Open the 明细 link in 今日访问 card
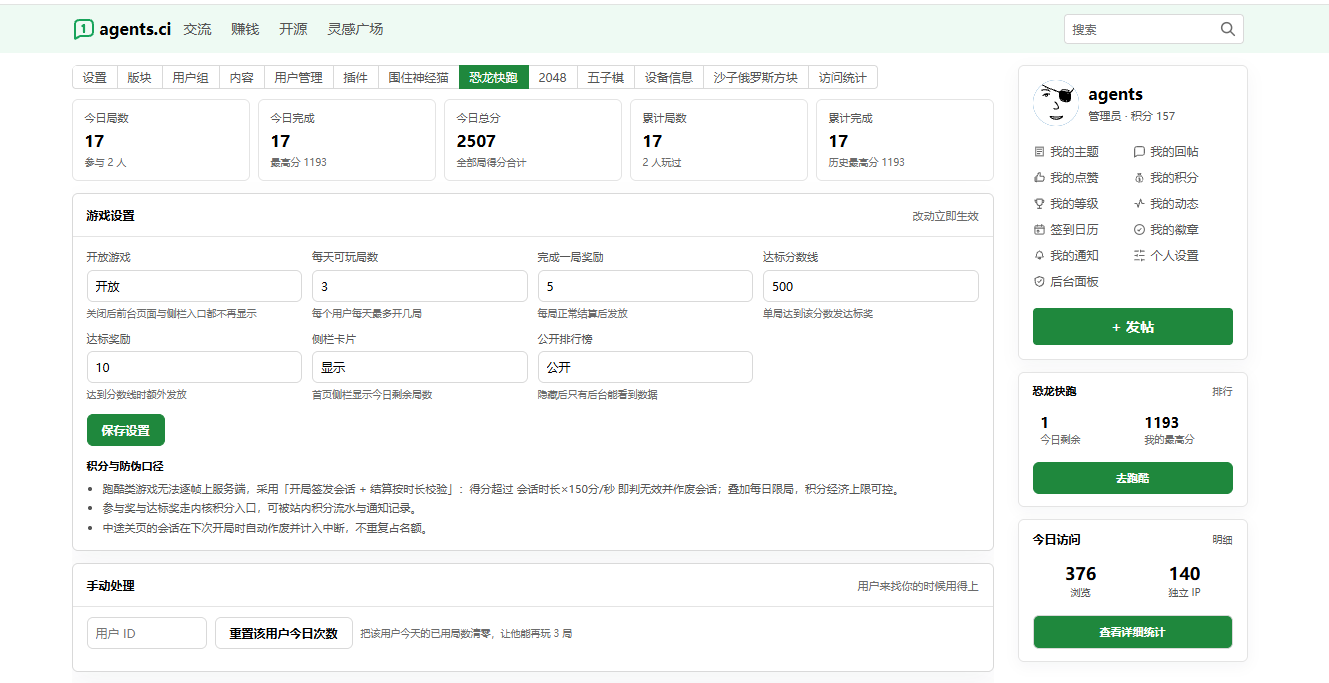The height and width of the screenshot is (683, 1329). click(1222, 540)
